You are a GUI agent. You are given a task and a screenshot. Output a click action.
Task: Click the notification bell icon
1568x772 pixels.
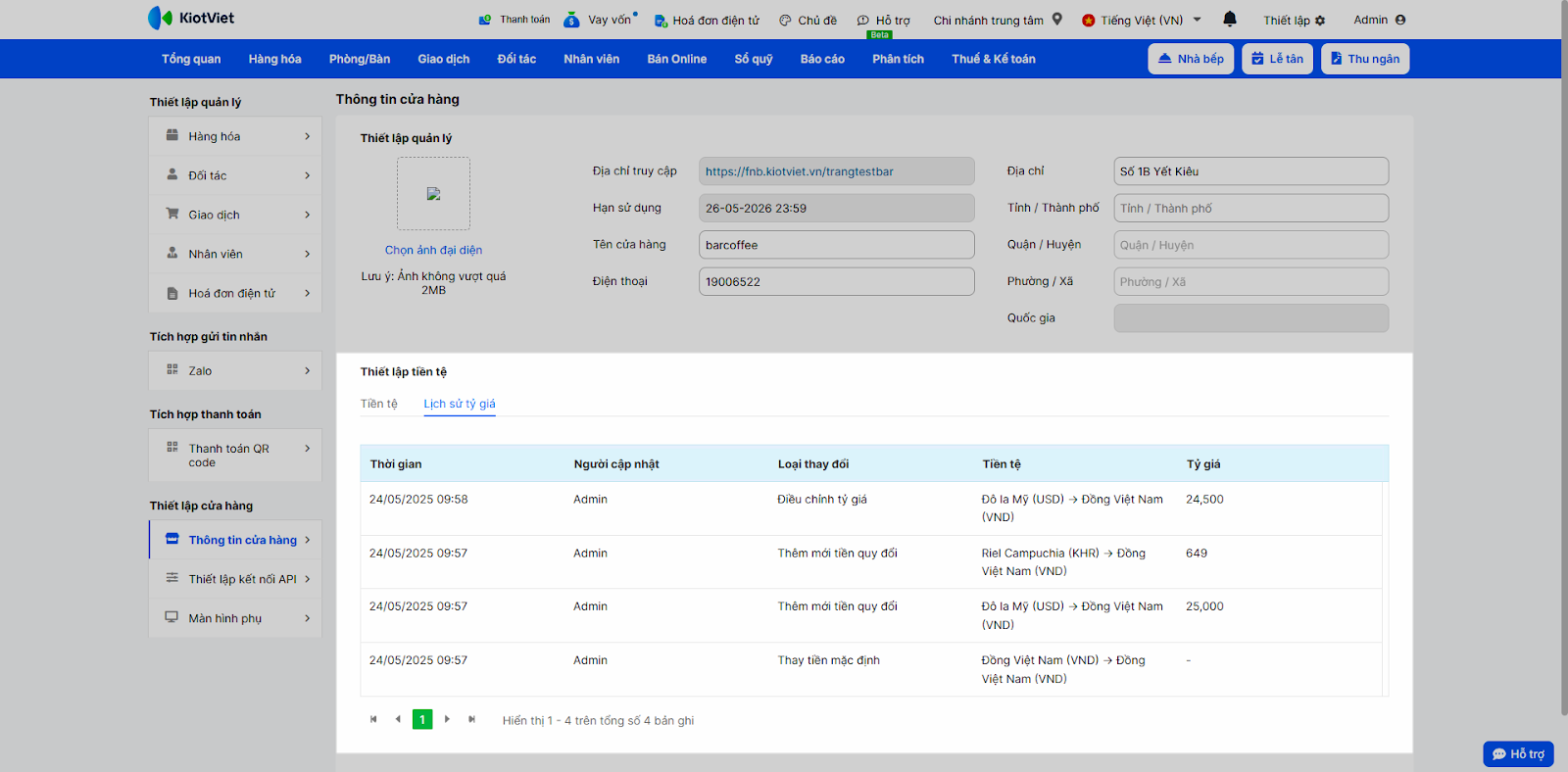(1230, 19)
